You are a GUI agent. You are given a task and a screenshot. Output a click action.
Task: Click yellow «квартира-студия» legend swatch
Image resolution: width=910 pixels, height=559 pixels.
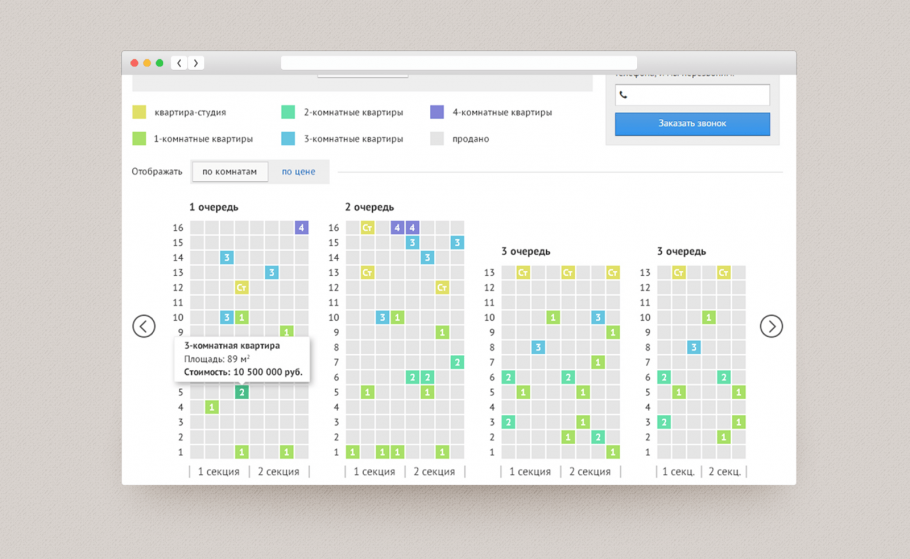point(139,113)
